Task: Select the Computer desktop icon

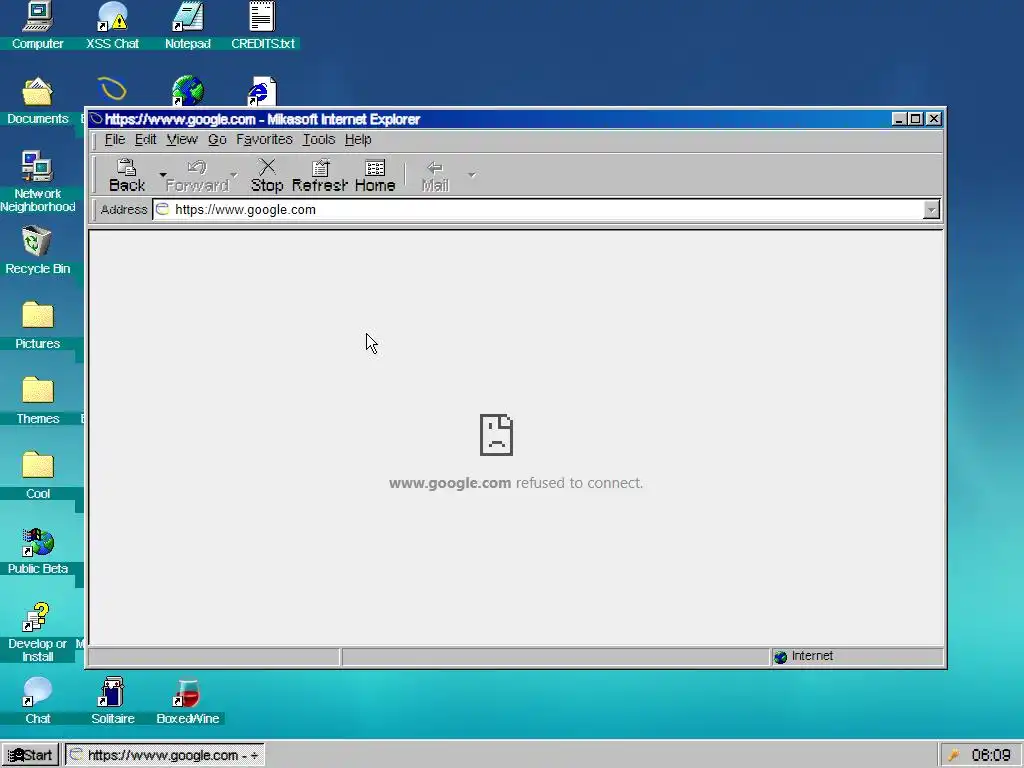Action: (37, 26)
